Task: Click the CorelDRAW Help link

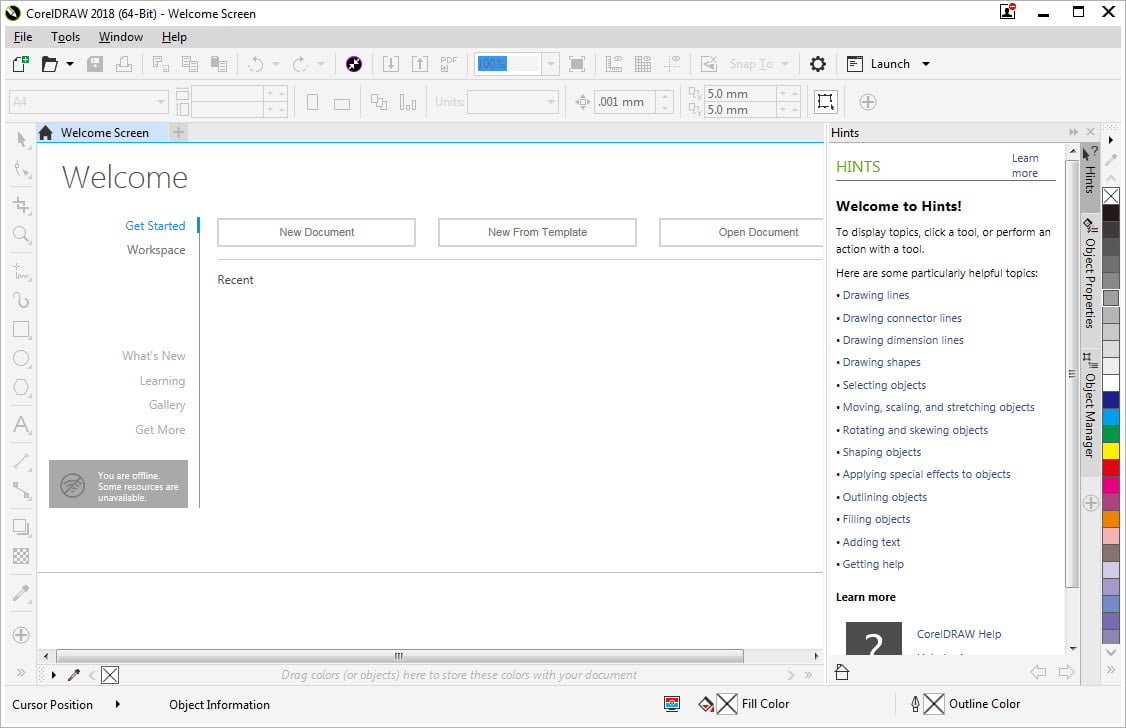Action: [959, 634]
